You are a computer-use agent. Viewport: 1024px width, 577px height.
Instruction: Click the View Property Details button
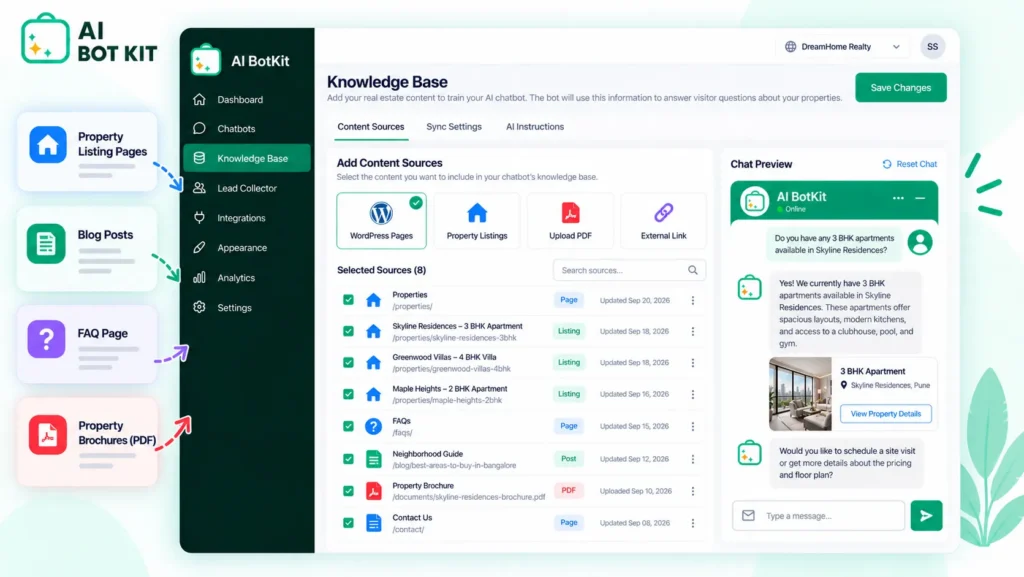pyautogui.click(x=886, y=414)
